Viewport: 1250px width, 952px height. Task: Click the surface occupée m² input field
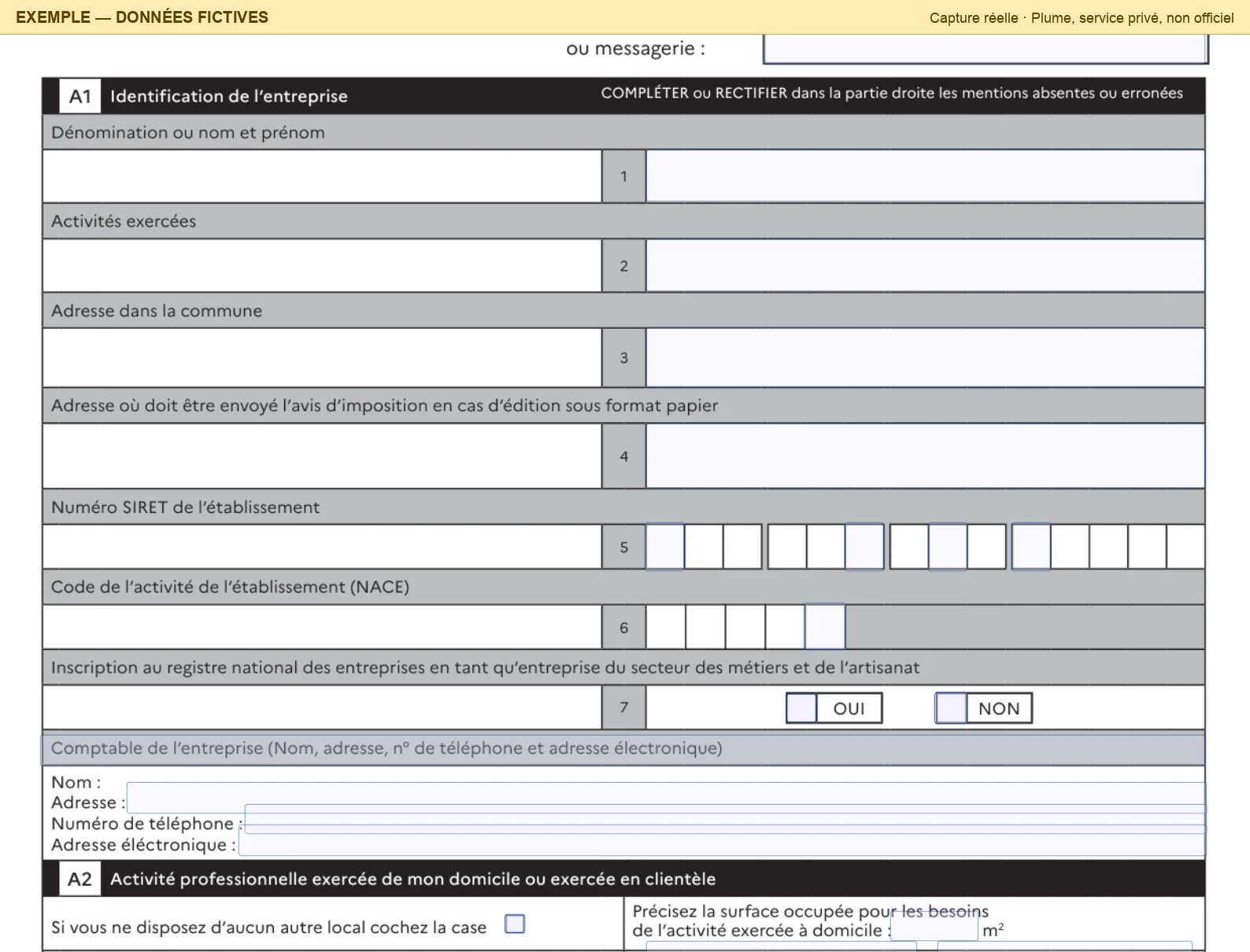pos(934,924)
